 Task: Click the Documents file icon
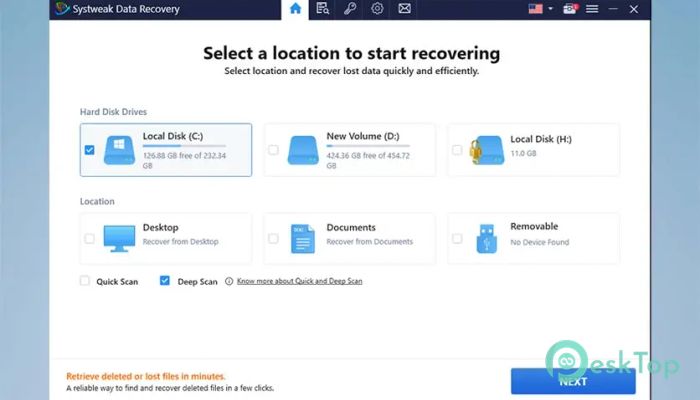point(303,239)
